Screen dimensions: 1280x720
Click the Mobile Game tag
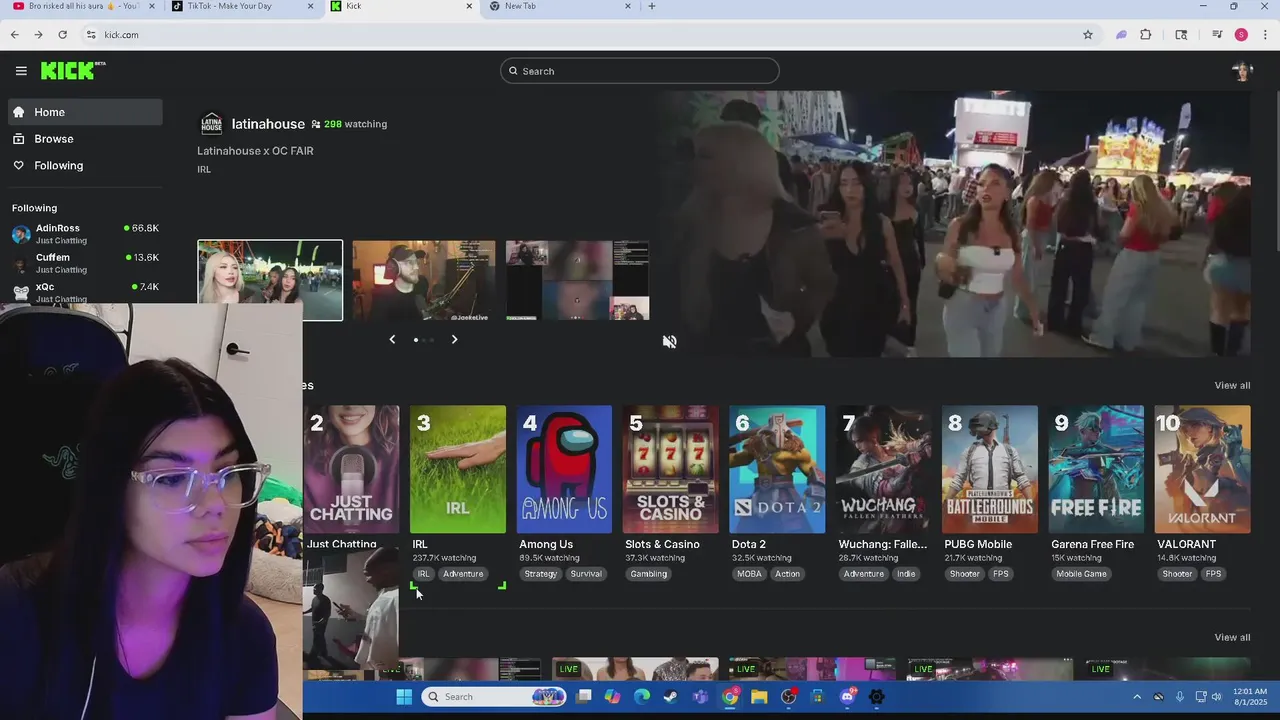point(1081,574)
